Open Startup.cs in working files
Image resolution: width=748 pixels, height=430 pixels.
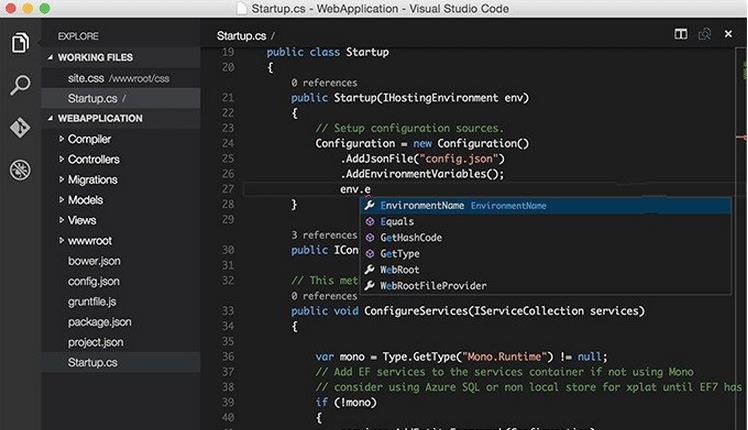point(121,98)
